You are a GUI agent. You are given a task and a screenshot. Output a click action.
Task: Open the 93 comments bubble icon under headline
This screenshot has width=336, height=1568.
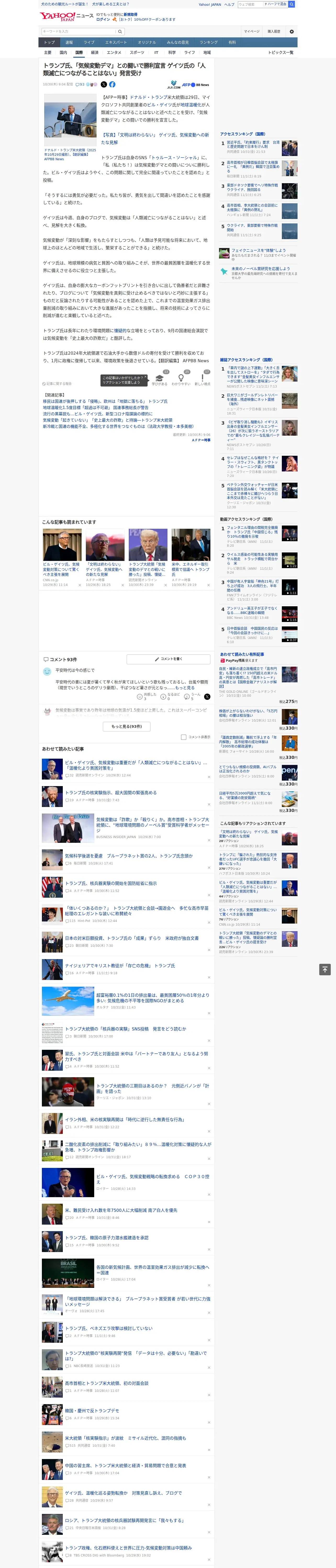80,85
